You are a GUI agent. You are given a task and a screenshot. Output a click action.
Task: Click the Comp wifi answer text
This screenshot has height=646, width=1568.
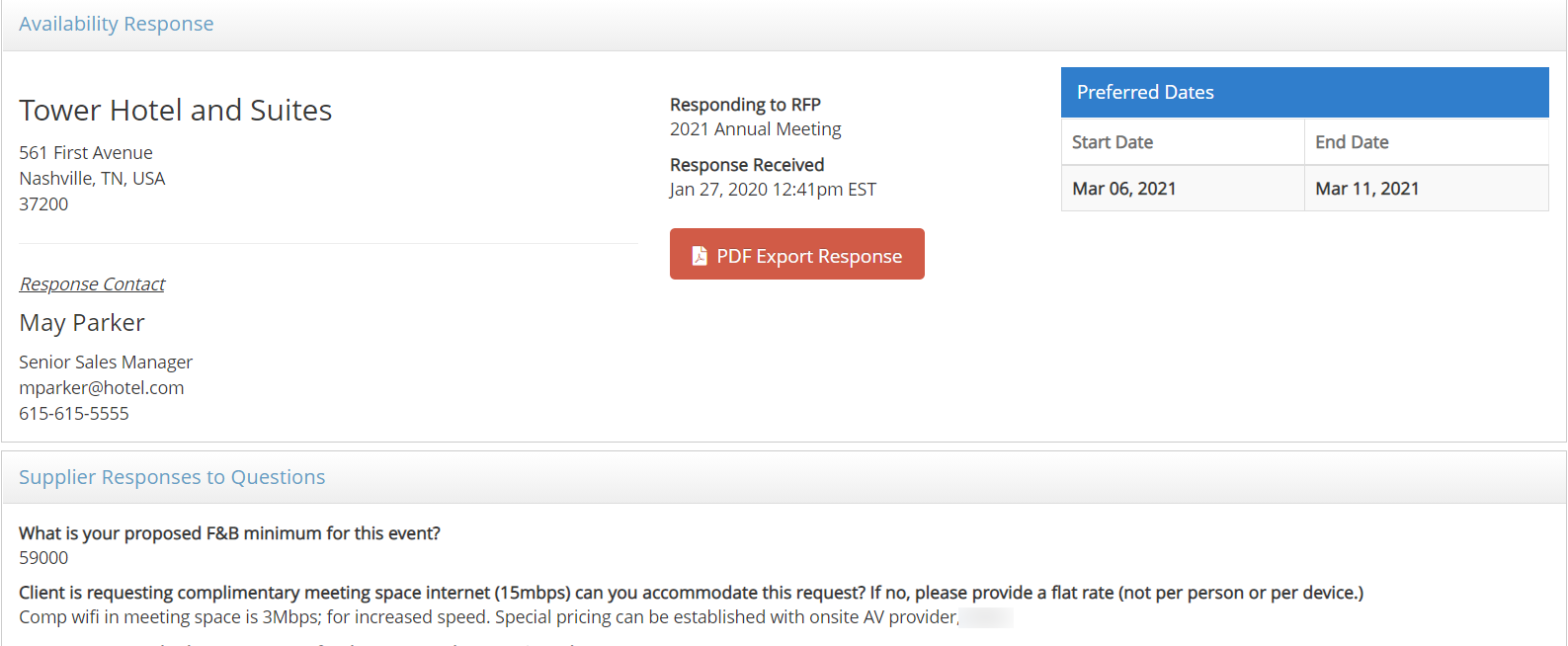click(x=488, y=617)
